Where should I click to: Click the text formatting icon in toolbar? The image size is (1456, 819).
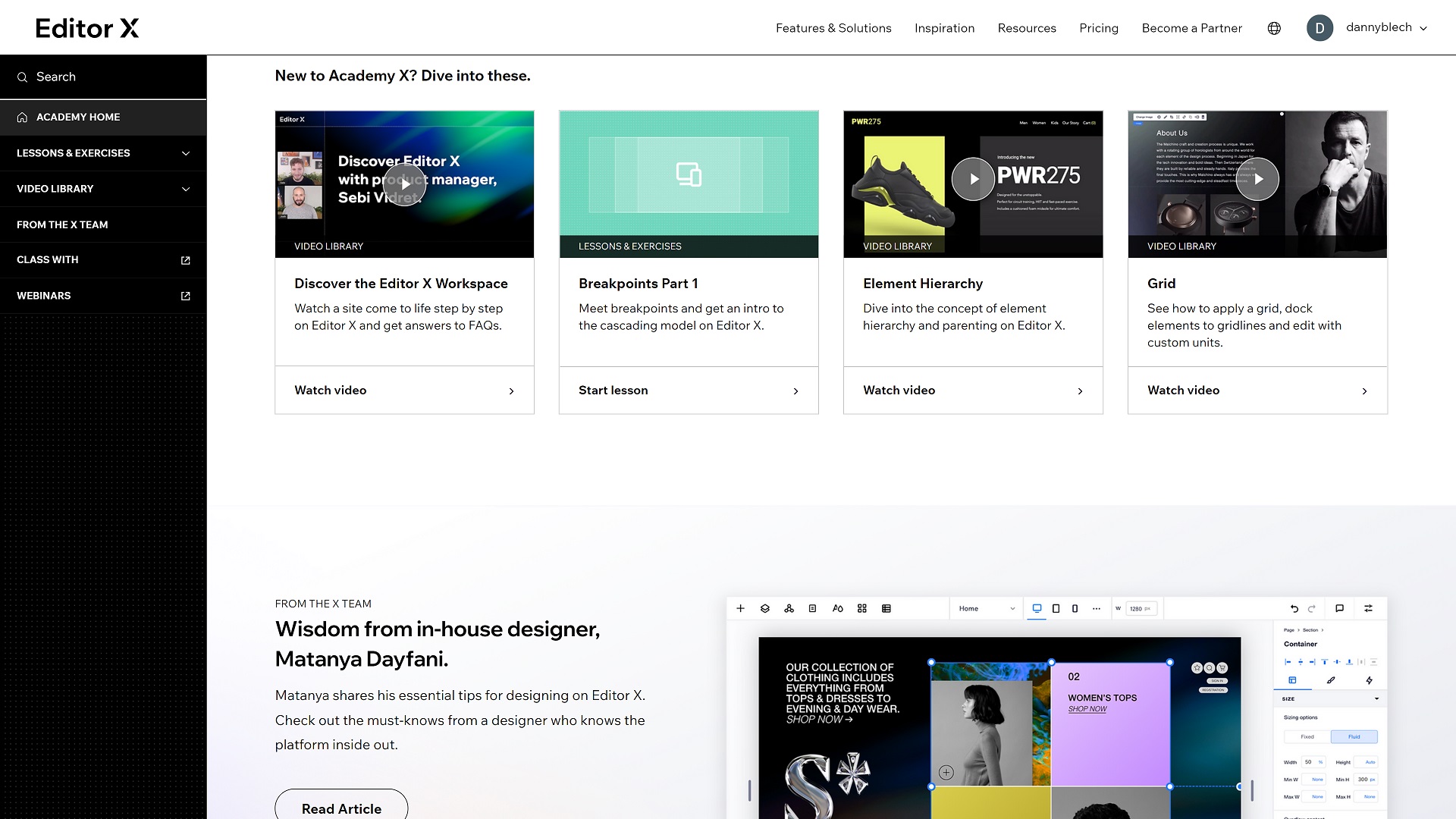point(837,608)
